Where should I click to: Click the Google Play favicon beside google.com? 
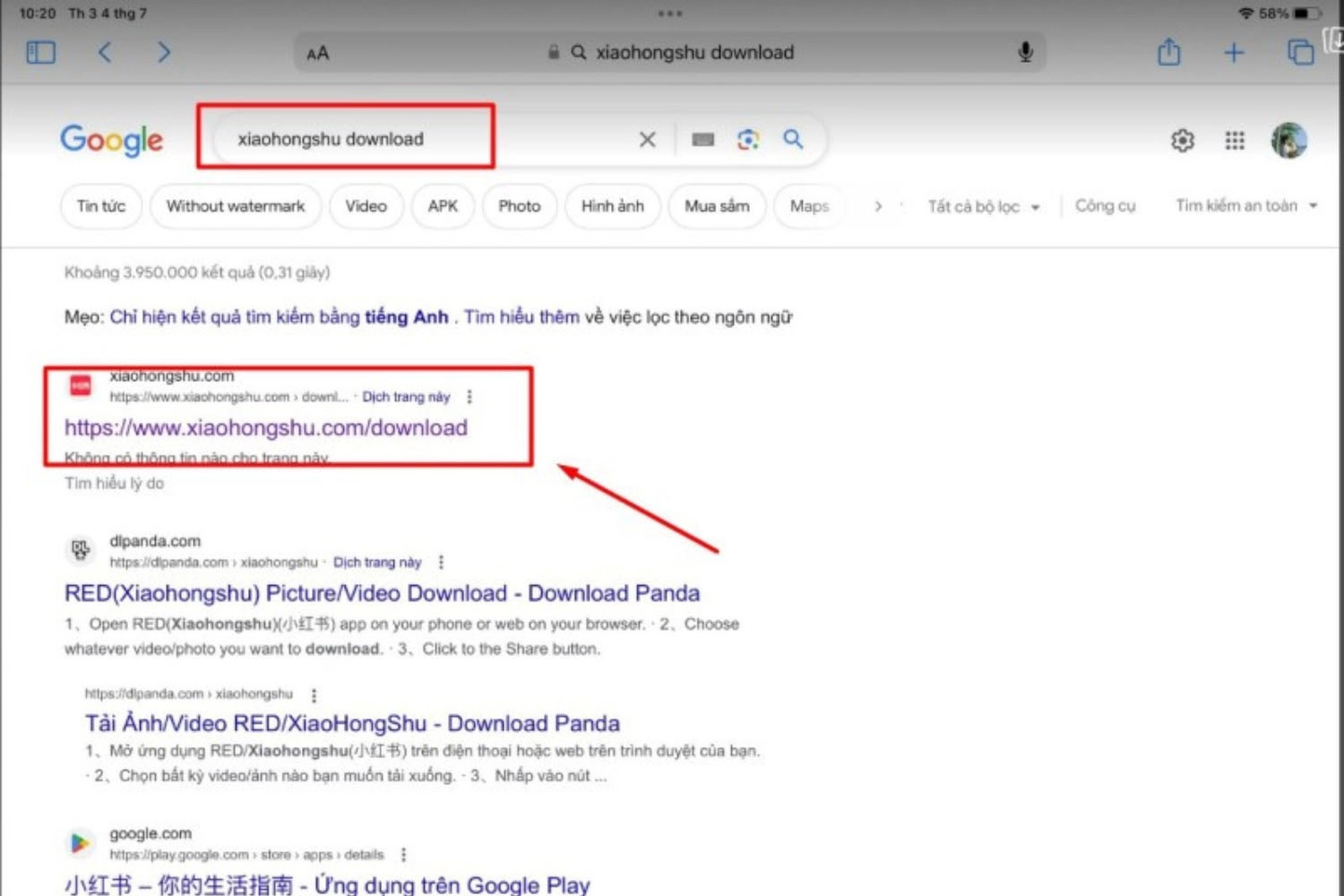point(81,842)
